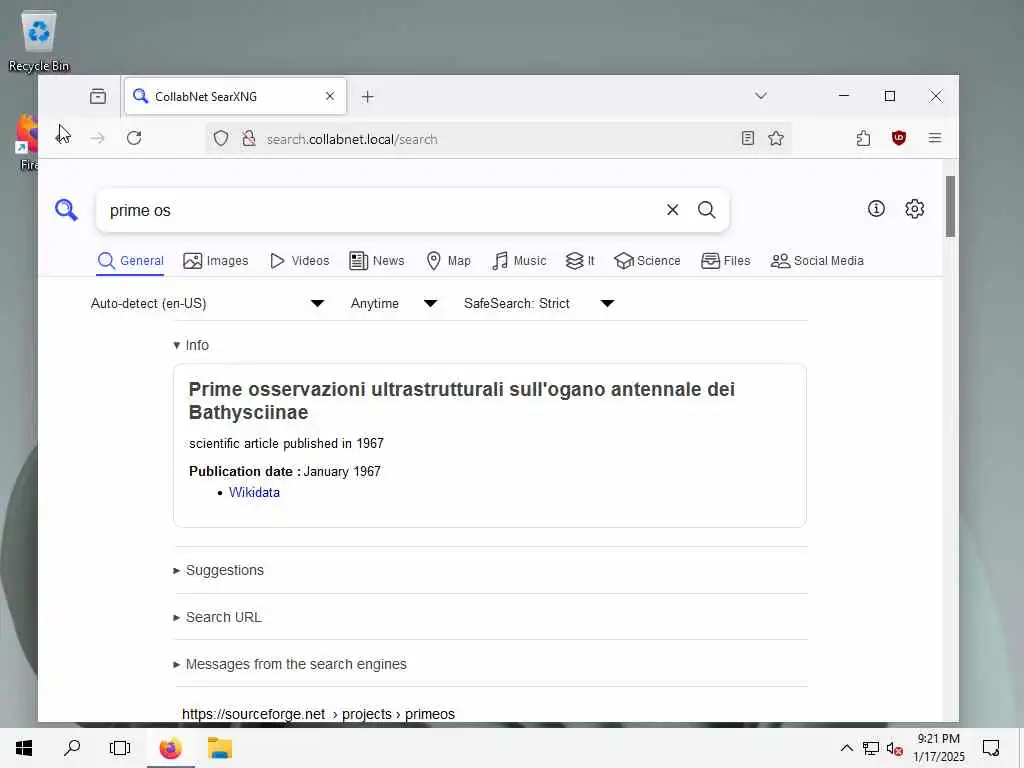This screenshot has width=1024, height=768.
Task: Reload the page with refresh icon
Action: click(134, 138)
